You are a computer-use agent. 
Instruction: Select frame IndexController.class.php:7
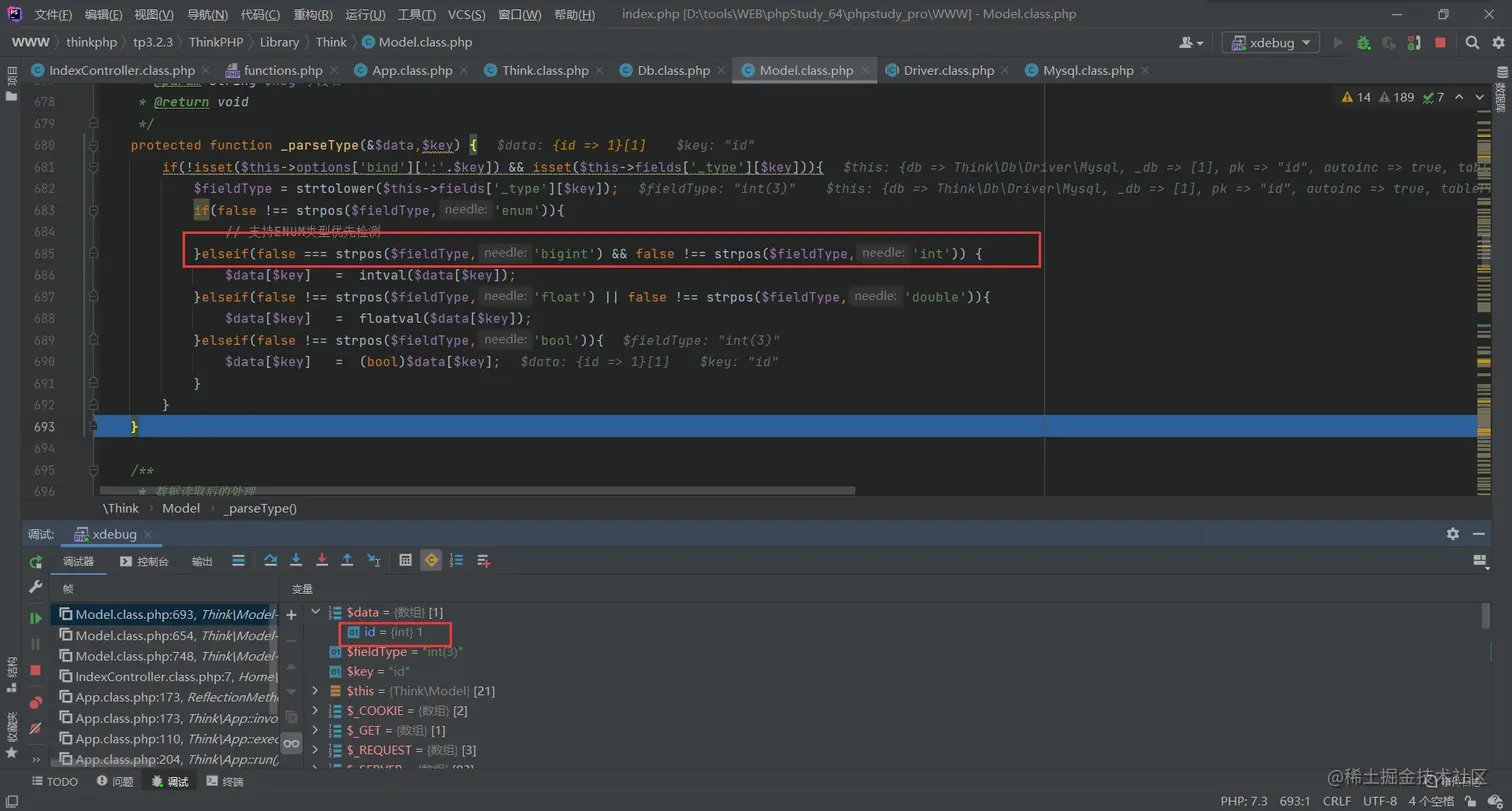[164, 677]
